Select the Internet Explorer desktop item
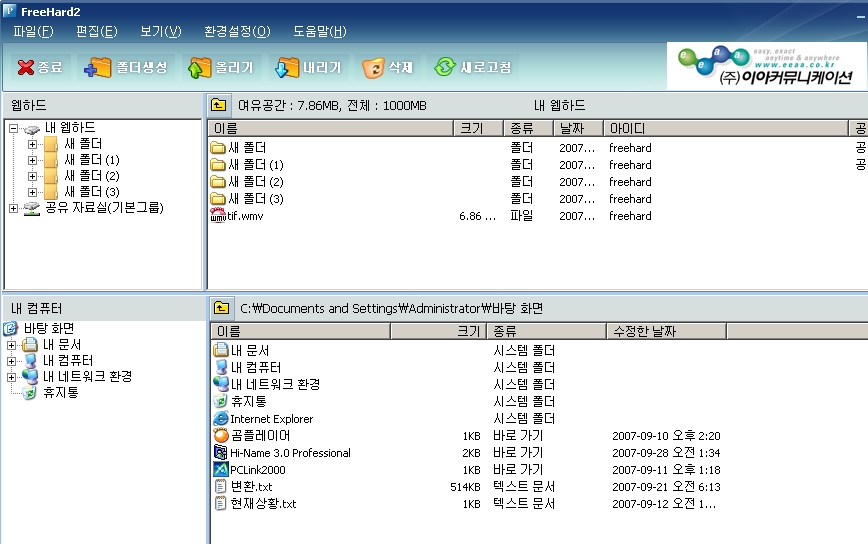This screenshot has width=868, height=544. [271, 419]
